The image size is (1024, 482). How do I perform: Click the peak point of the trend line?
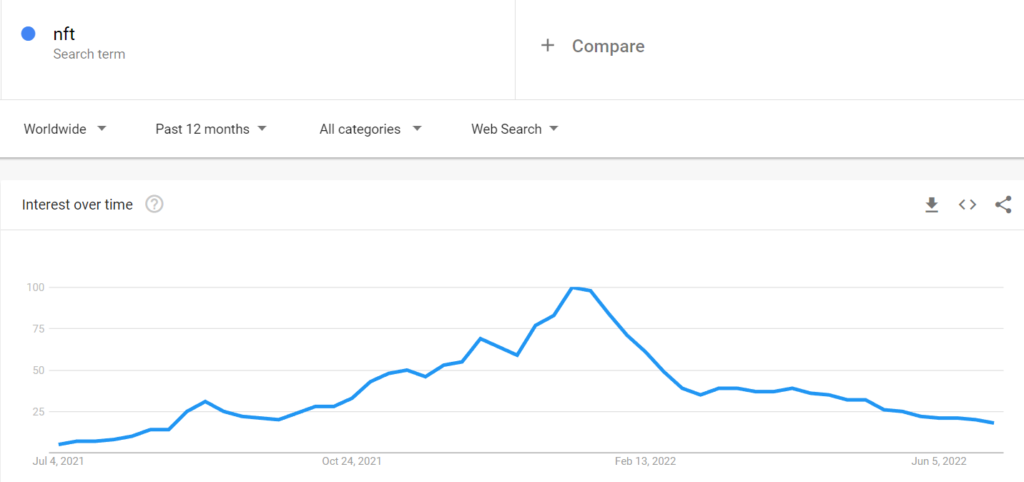click(x=573, y=287)
